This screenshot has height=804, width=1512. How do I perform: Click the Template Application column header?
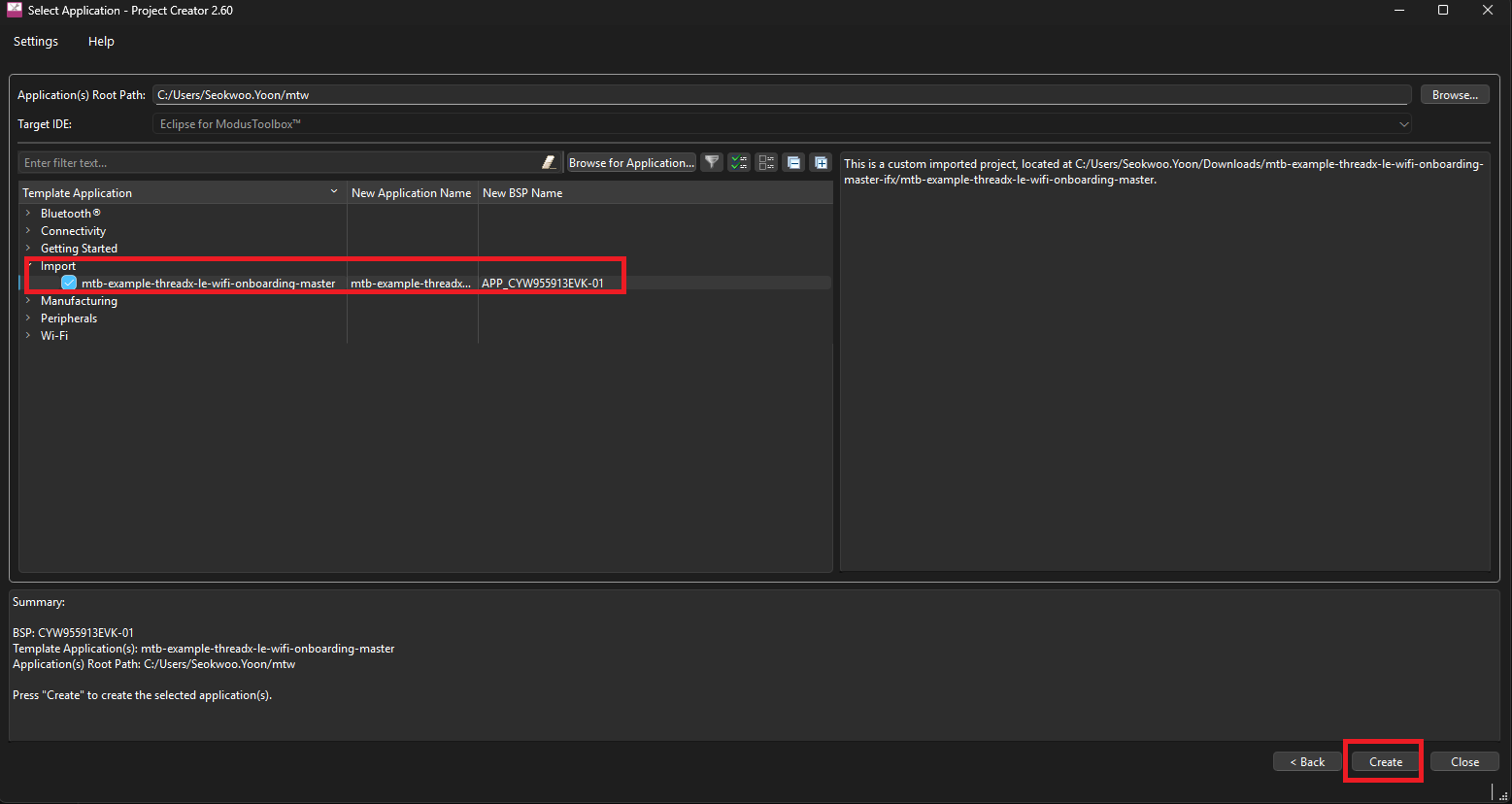click(x=175, y=193)
